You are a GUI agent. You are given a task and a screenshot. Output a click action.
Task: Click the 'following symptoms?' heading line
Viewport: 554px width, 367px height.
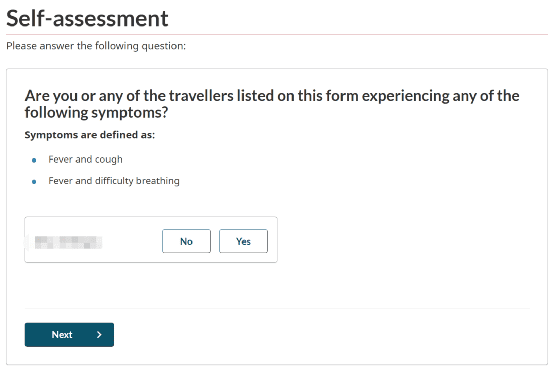96,113
